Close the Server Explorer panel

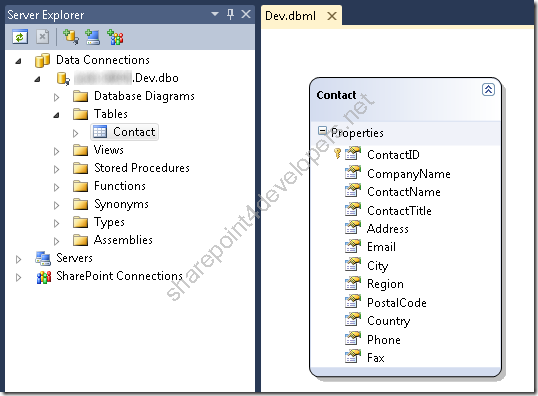[246, 14]
